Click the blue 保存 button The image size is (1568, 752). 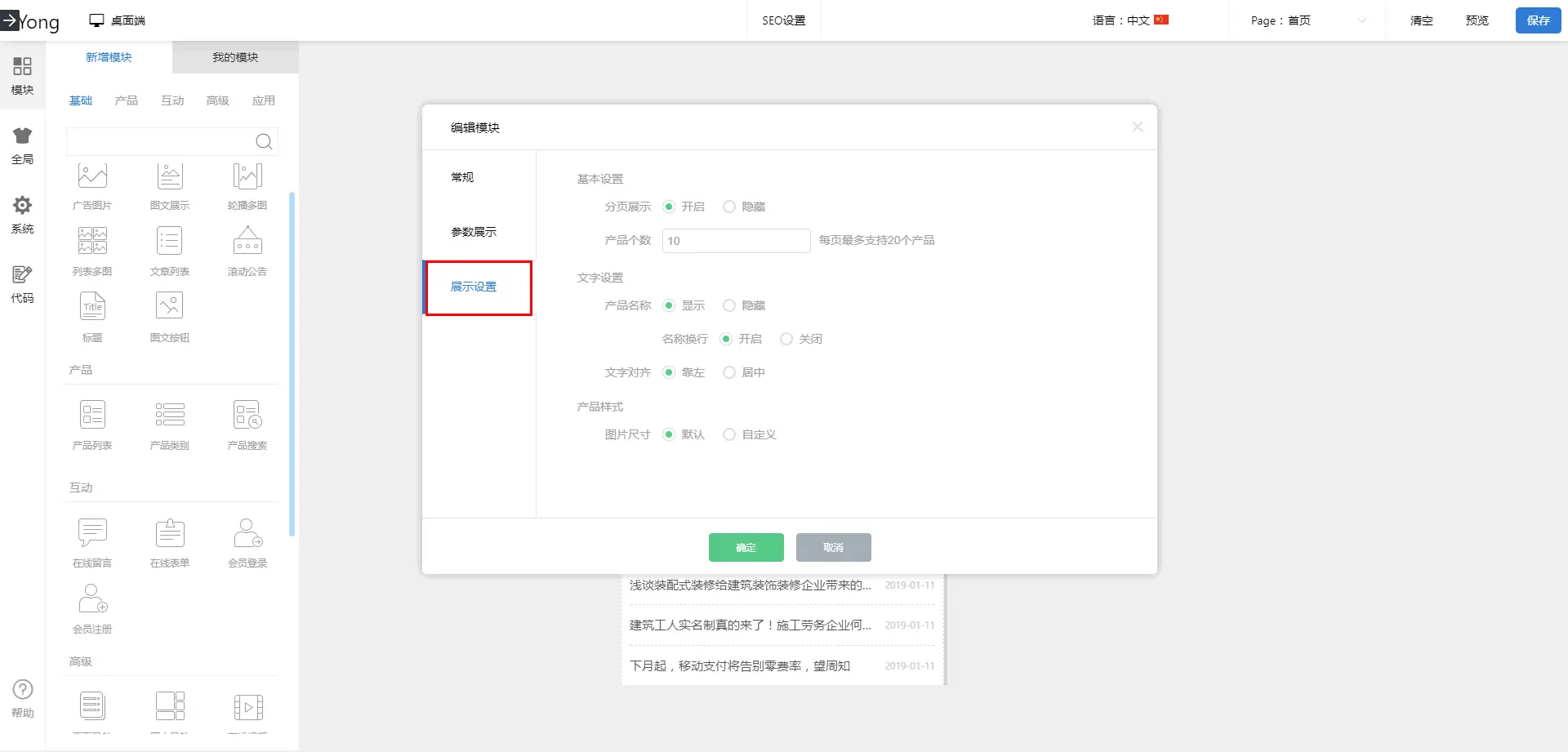[1538, 20]
